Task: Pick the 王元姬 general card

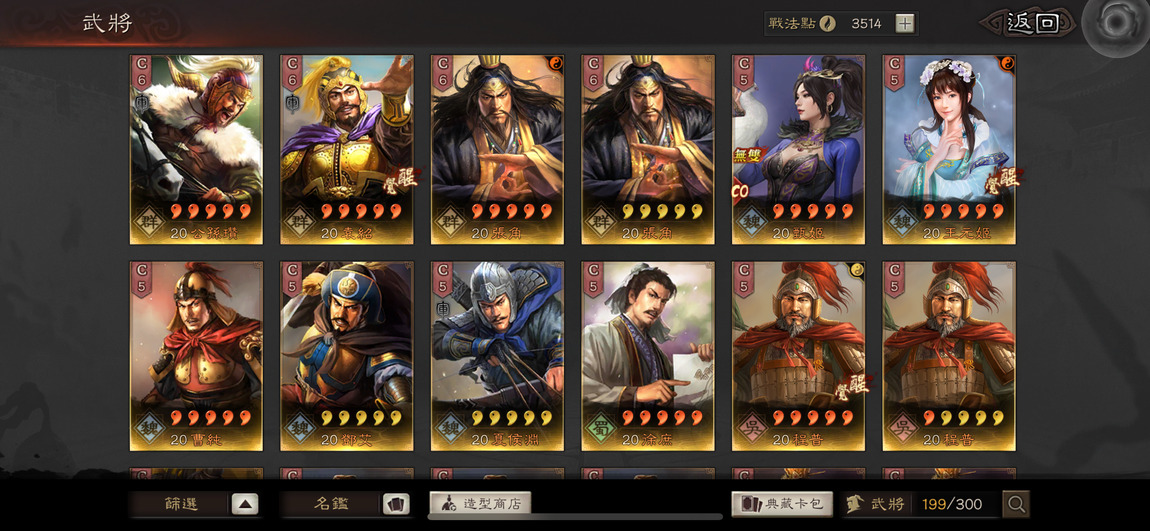Action: point(949,150)
